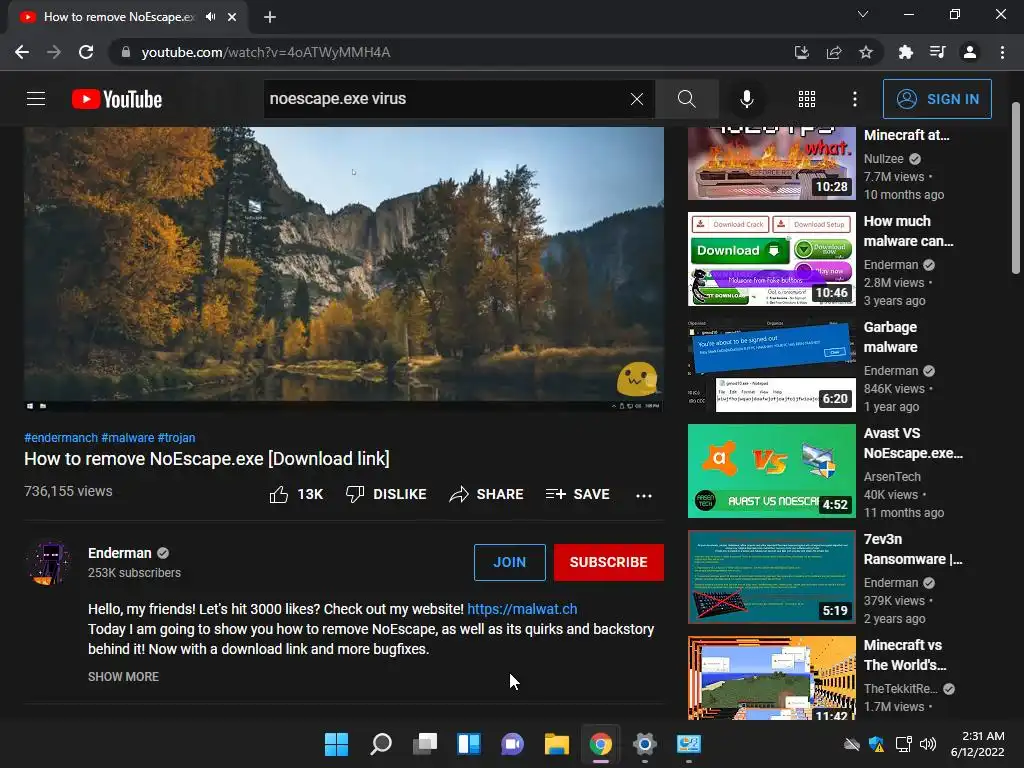Click the JOIN channel button
The width and height of the screenshot is (1024, 768).
coord(509,562)
